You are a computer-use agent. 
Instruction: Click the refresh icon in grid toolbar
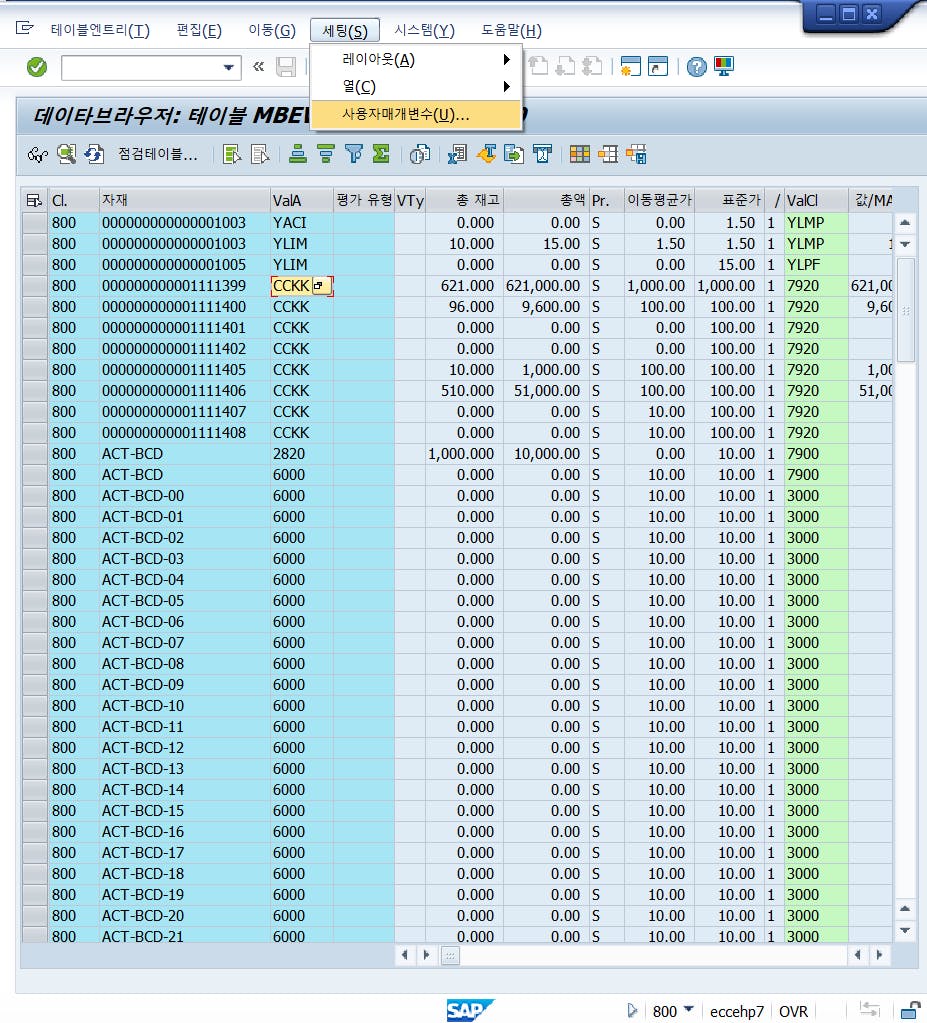pos(94,155)
